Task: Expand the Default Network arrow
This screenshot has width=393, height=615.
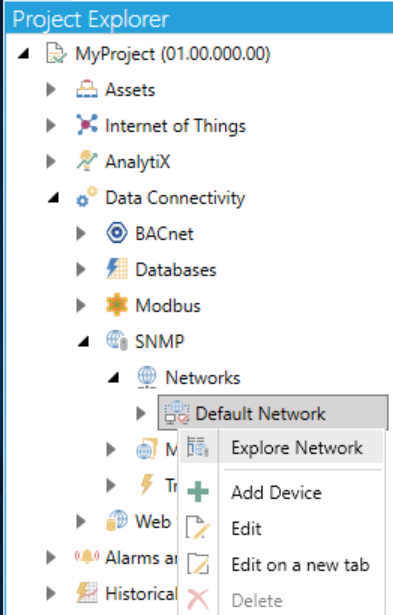Action: (141, 413)
